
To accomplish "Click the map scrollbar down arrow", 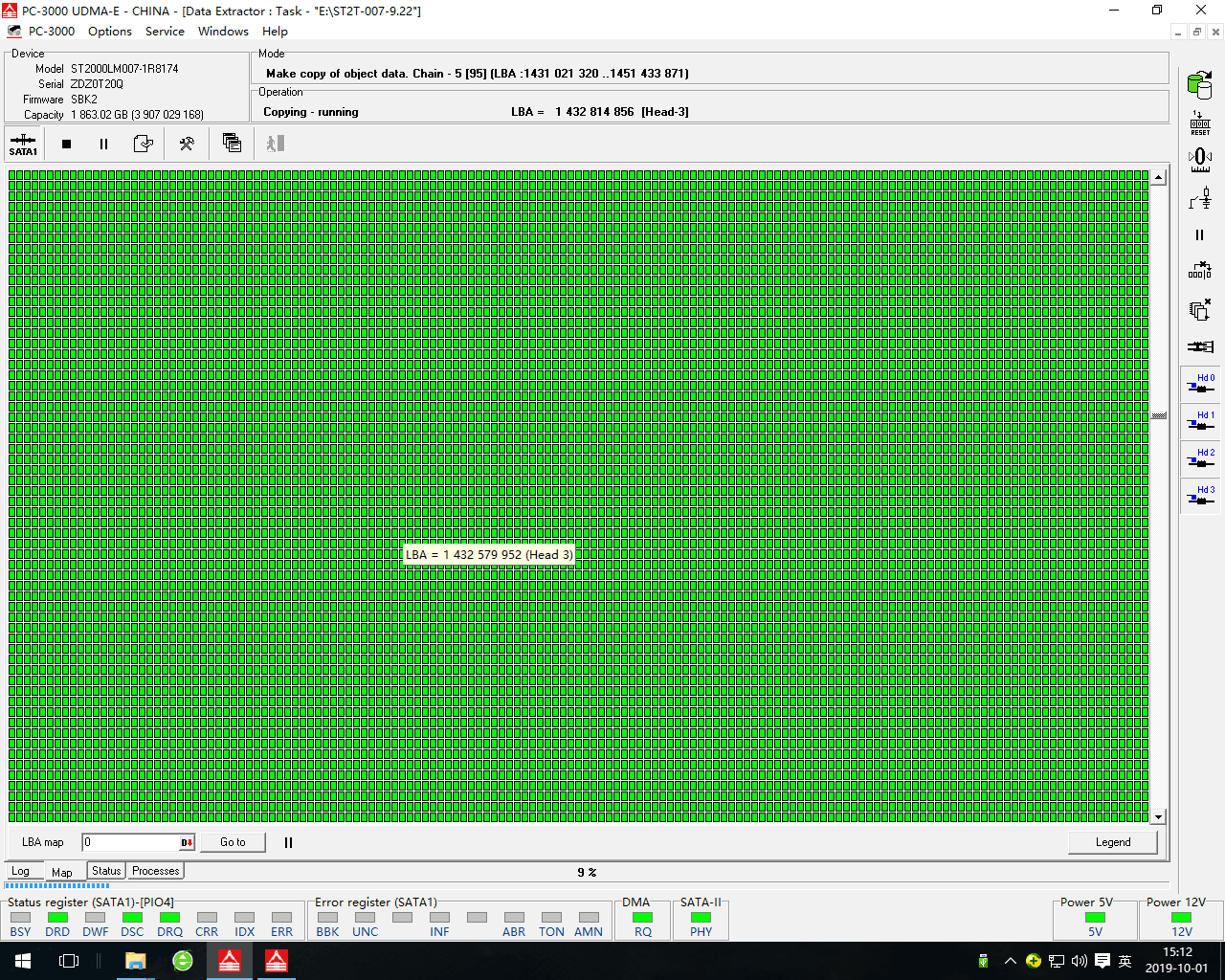I will tap(1158, 817).
